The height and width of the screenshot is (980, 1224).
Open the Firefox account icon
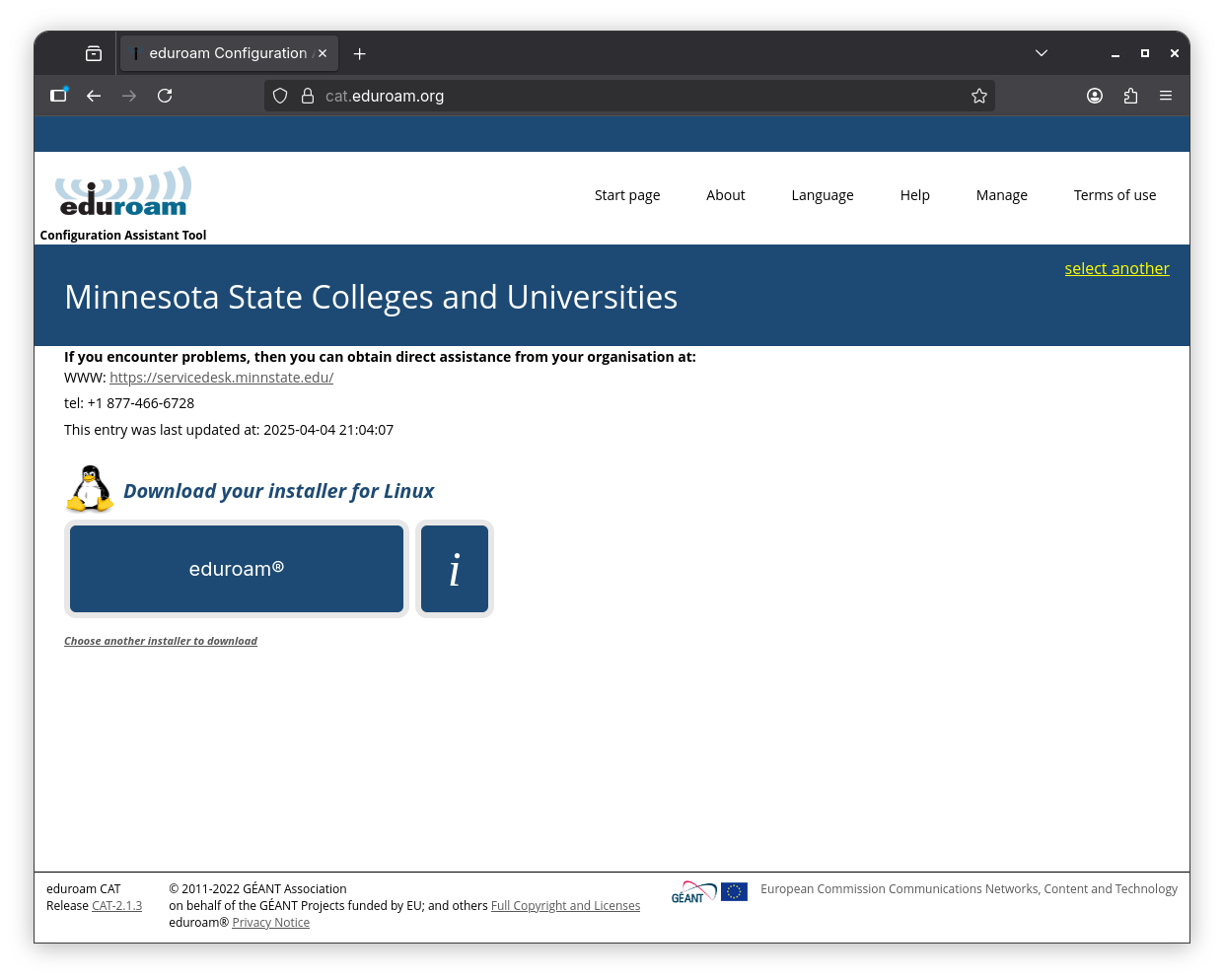1095,96
